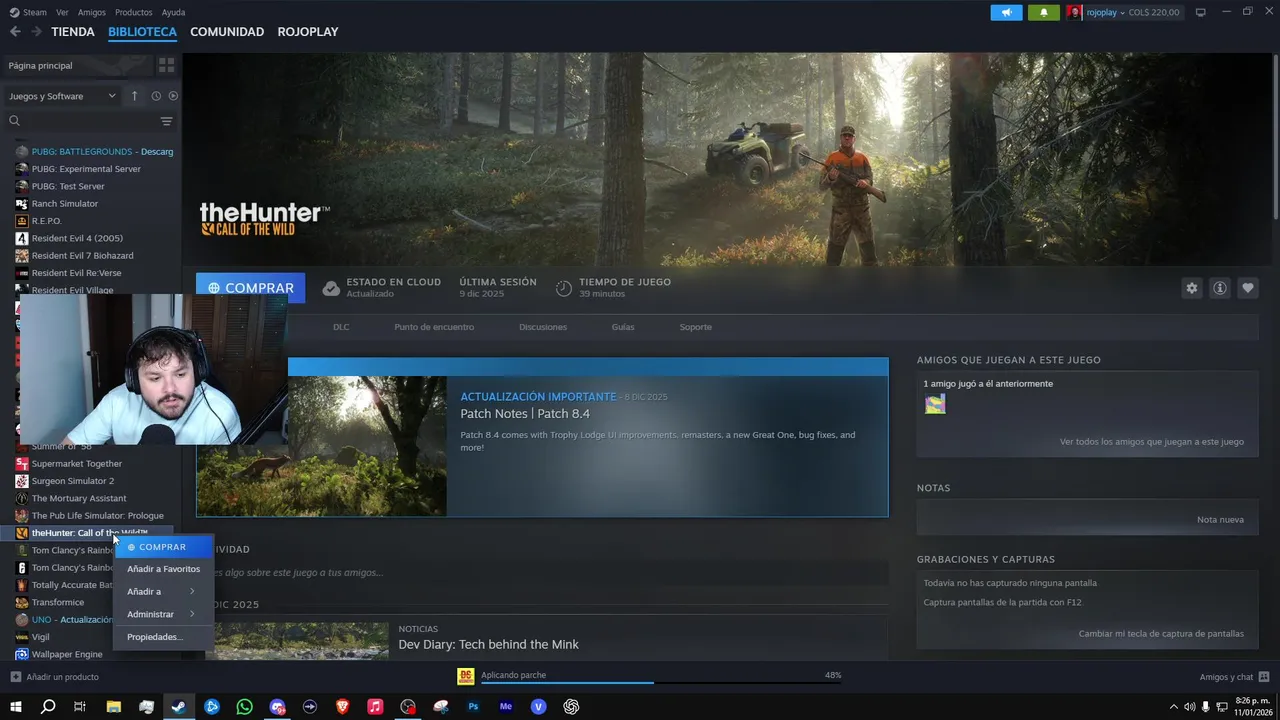This screenshot has height=720, width=1280.
Task: Click the library search magnifier icon
Action: click(14, 121)
